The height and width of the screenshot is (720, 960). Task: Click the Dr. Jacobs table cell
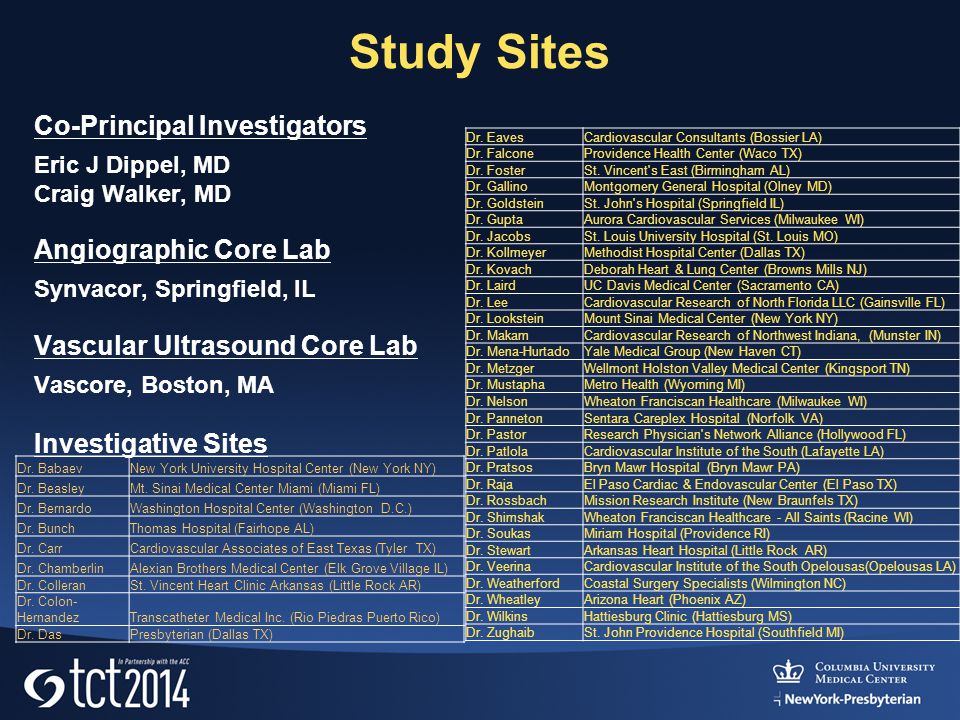click(x=524, y=236)
